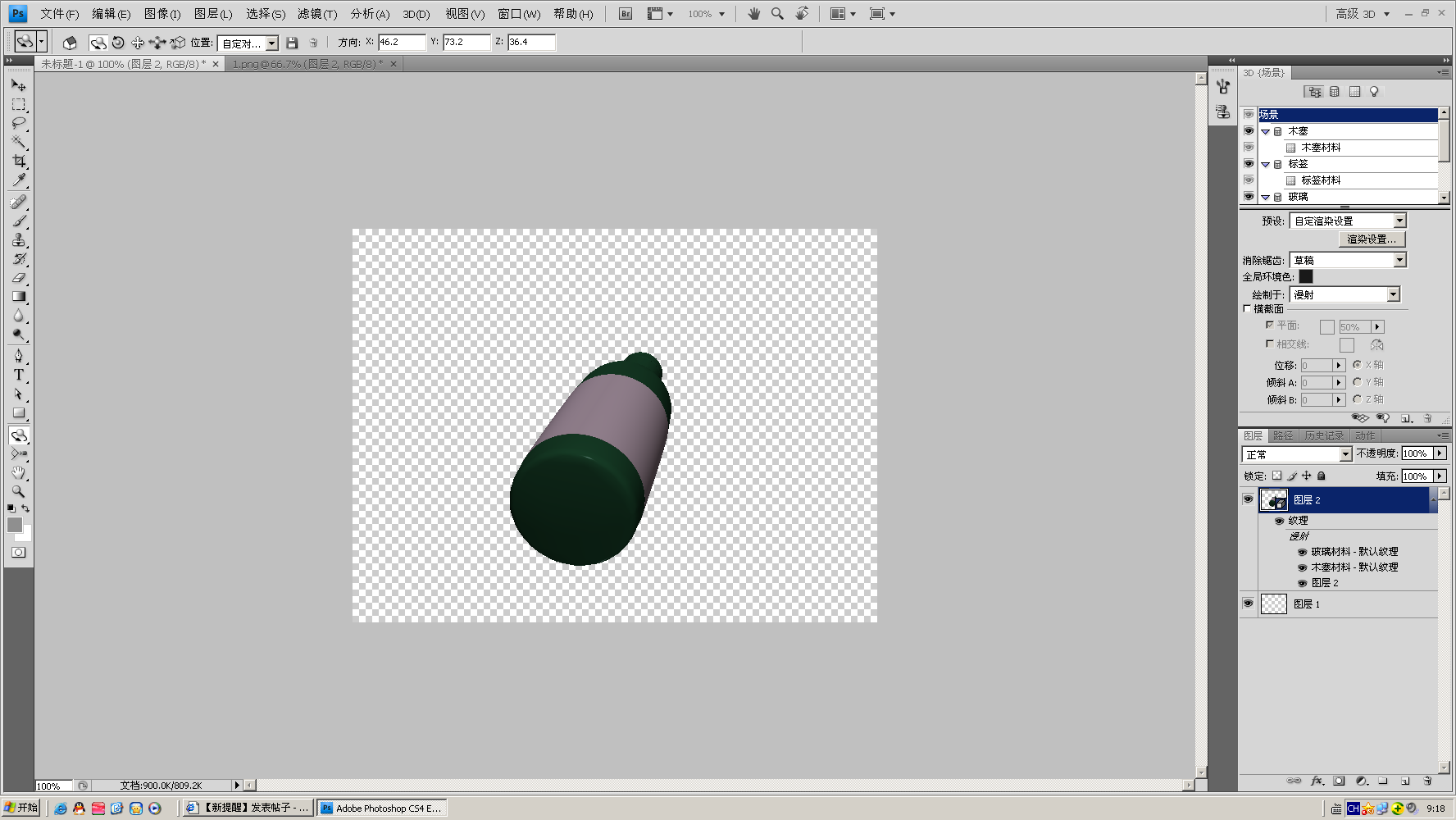Viewport: 1456px width, 820px height.
Task: Toggle visibility of 木塞 mesh
Action: click(x=1249, y=131)
